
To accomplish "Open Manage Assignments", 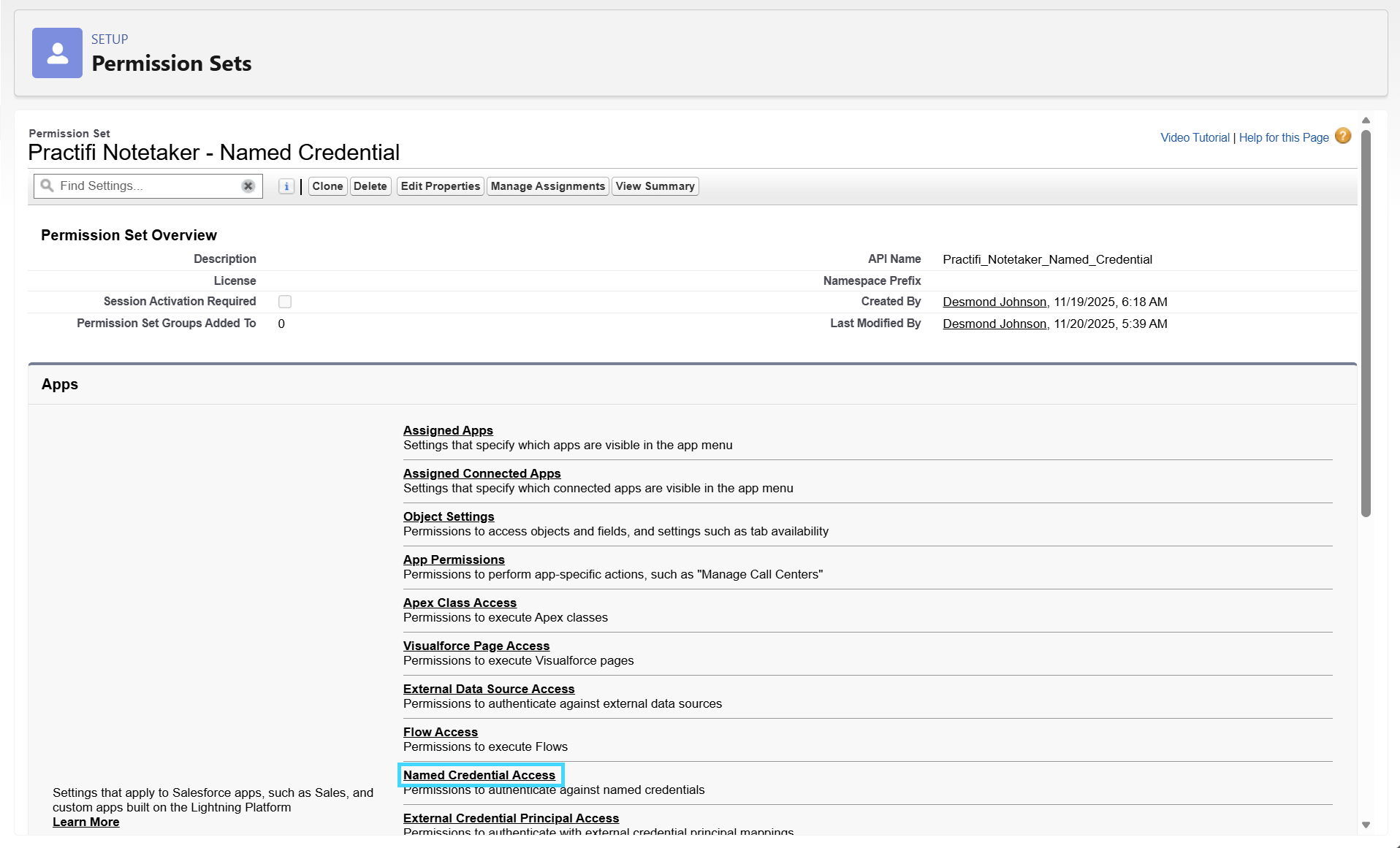I will coord(548,186).
